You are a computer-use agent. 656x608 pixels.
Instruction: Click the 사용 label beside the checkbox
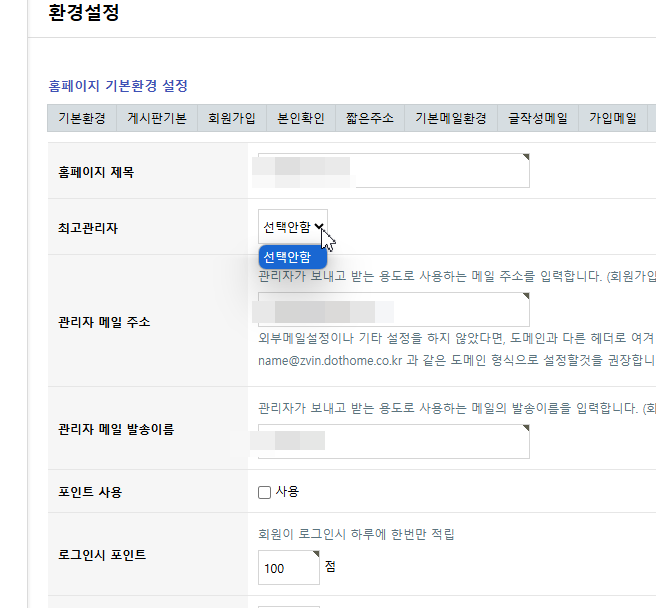(x=287, y=492)
